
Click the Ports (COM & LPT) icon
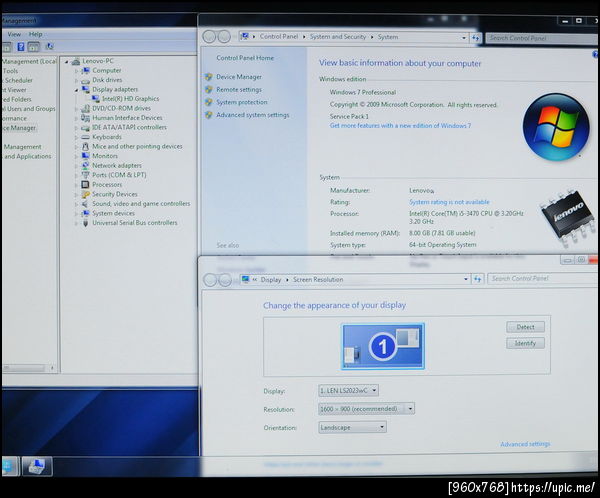[86, 175]
